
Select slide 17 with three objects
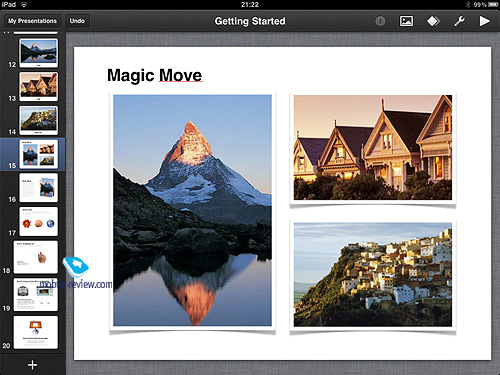pos(38,221)
